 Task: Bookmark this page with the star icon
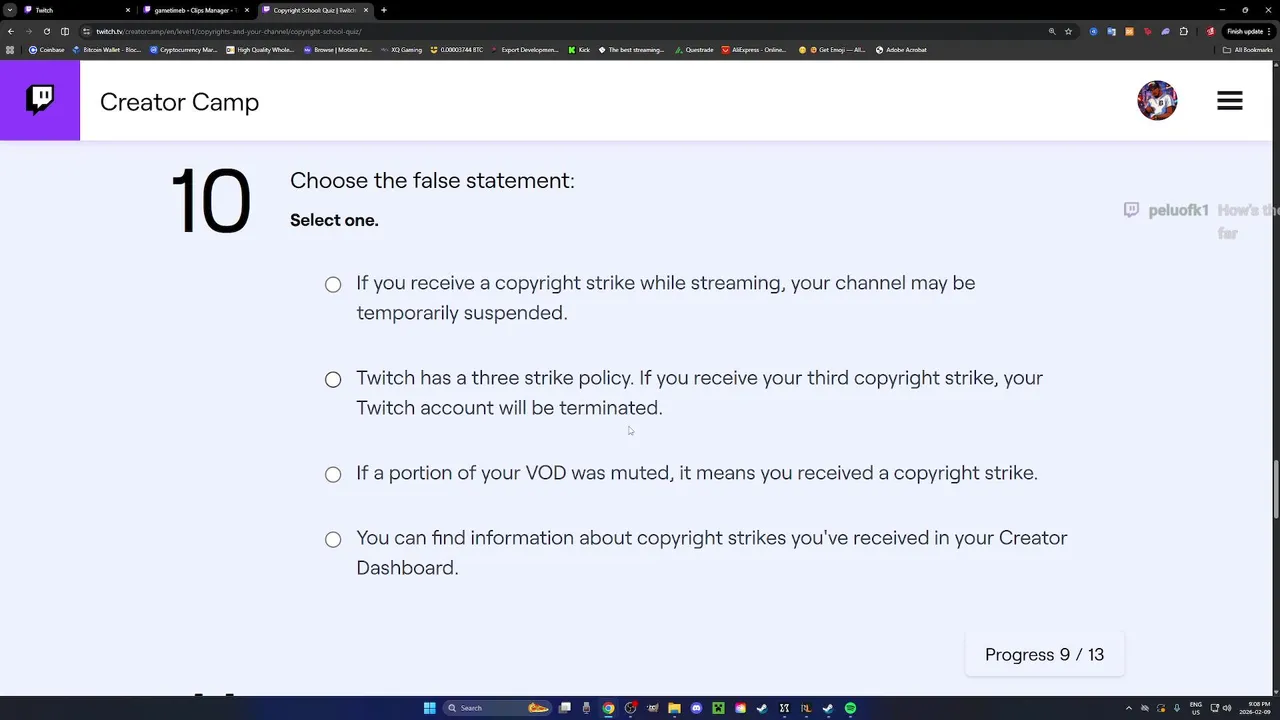click(1068, 31)
